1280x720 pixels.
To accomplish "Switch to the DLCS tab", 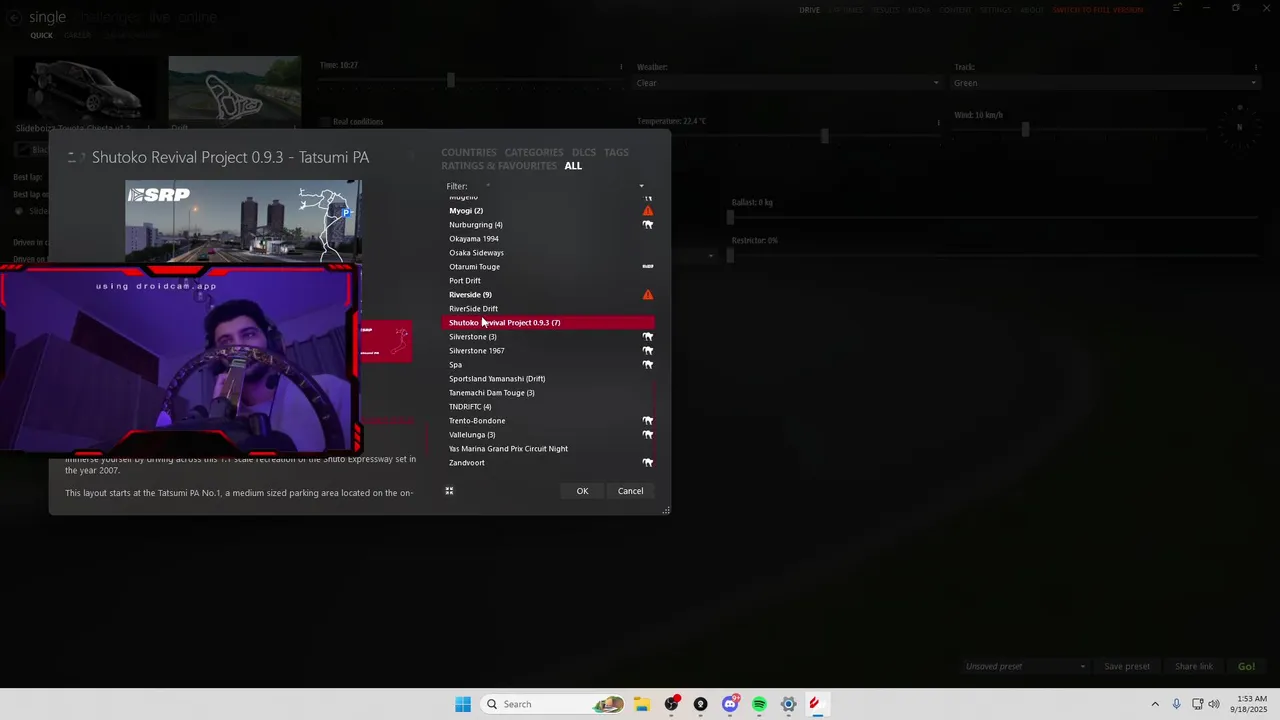I will pos(584,153).
